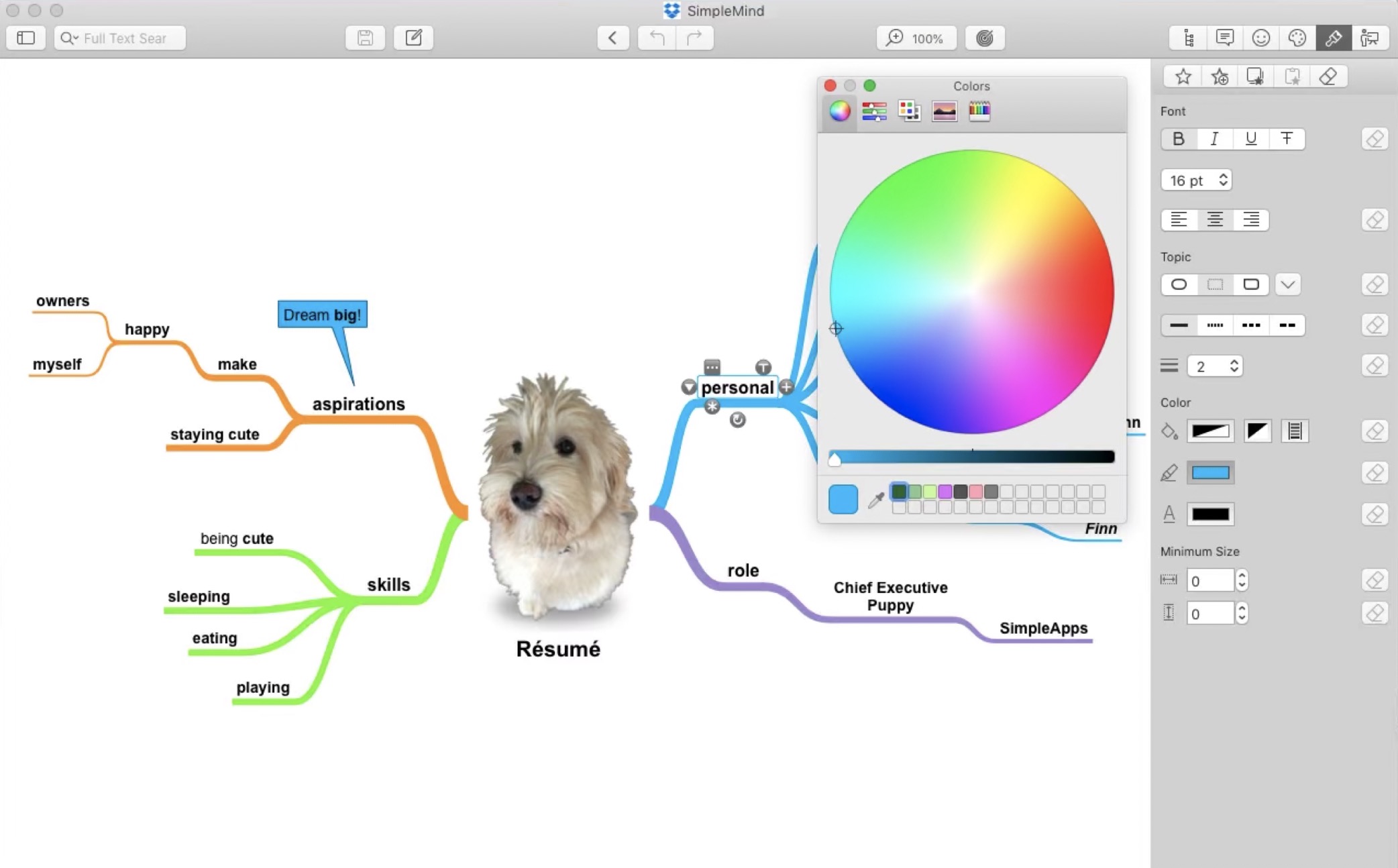Expand the topic shape options chevron
Screen dimensions: 1398x868
(1287, 284)
